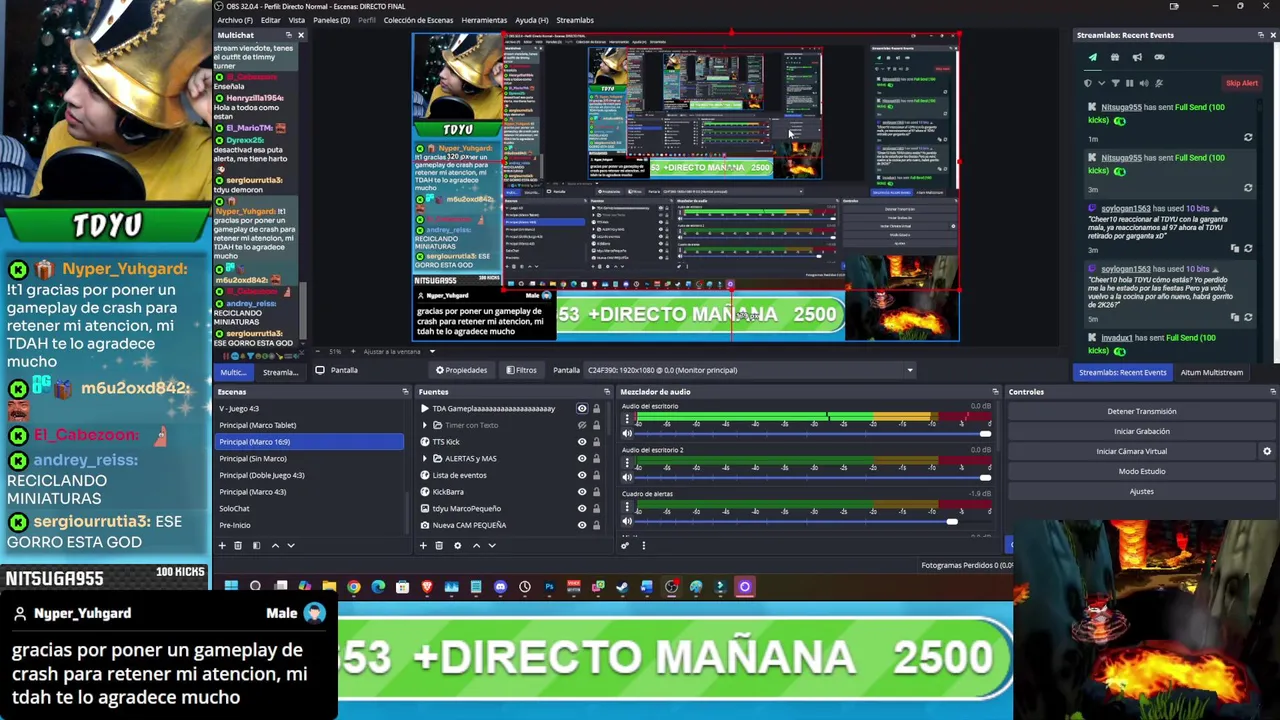
Task: Hide Lista de eventos source
Action: [582, 475]
